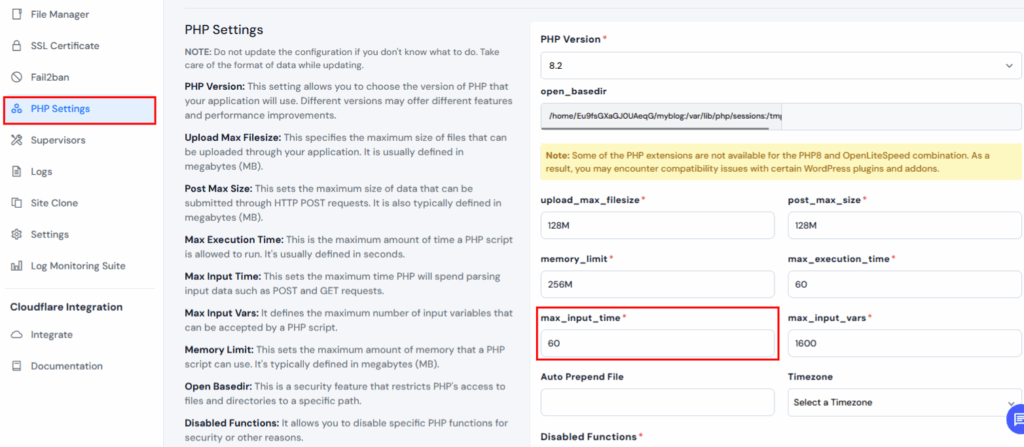Viewport: 1024px width, 447px height.
Task: Expand the PHP Version dropdown
Action: tap(780, 66)
